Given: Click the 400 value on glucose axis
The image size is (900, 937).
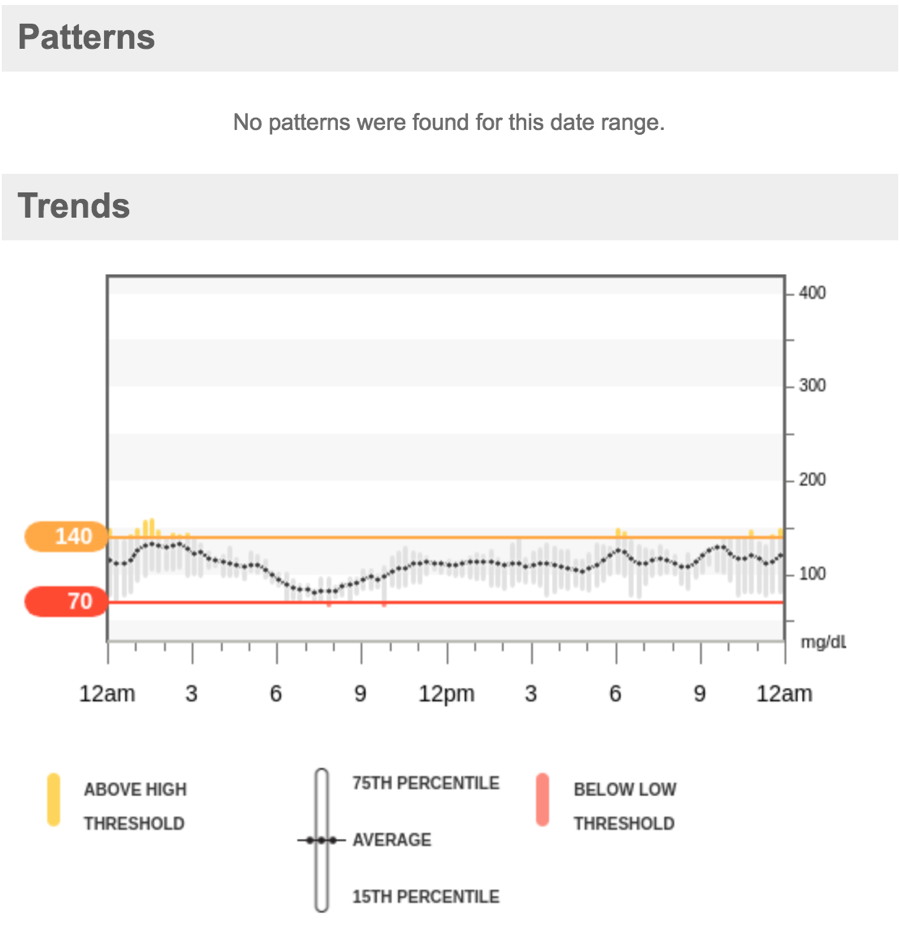Looking at the screenshot, I should click(x=812, y=293).
